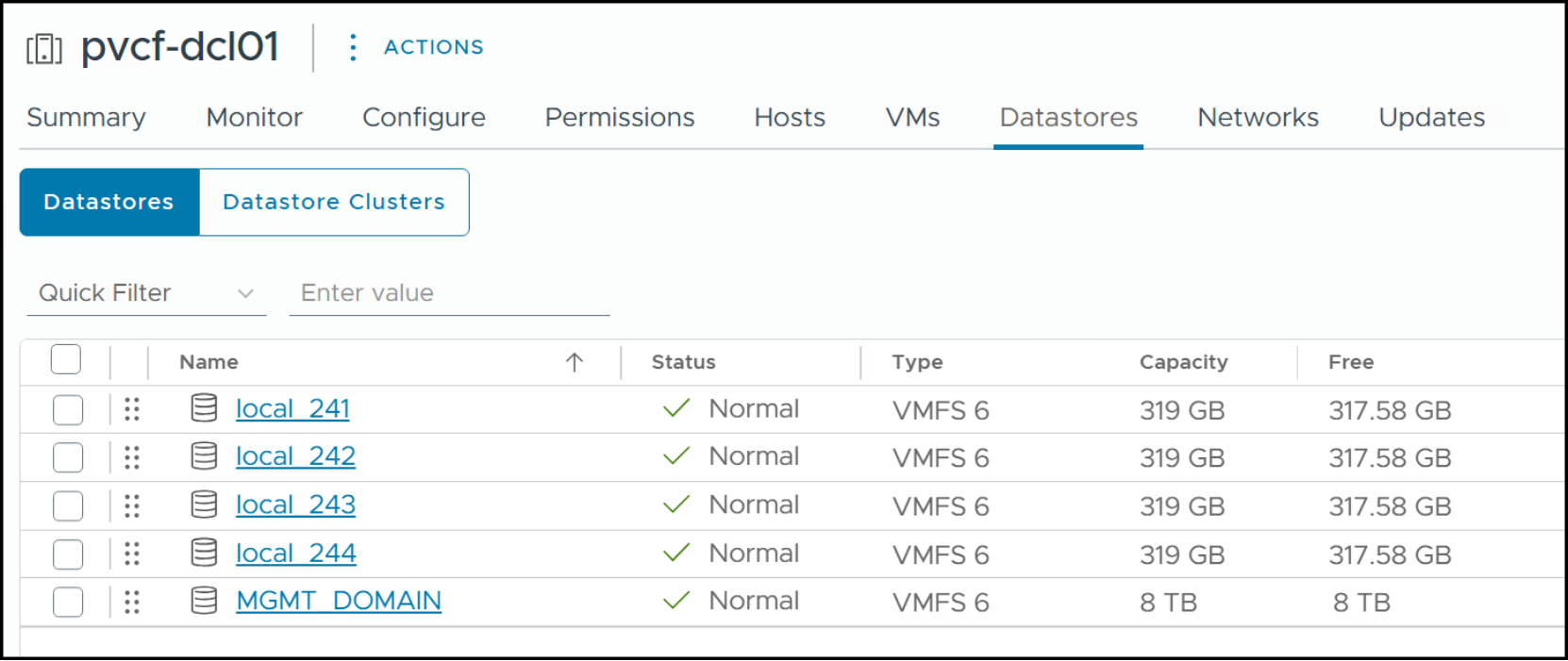
Task: Click the Normal status text for local_244
Action: [754, 554]
